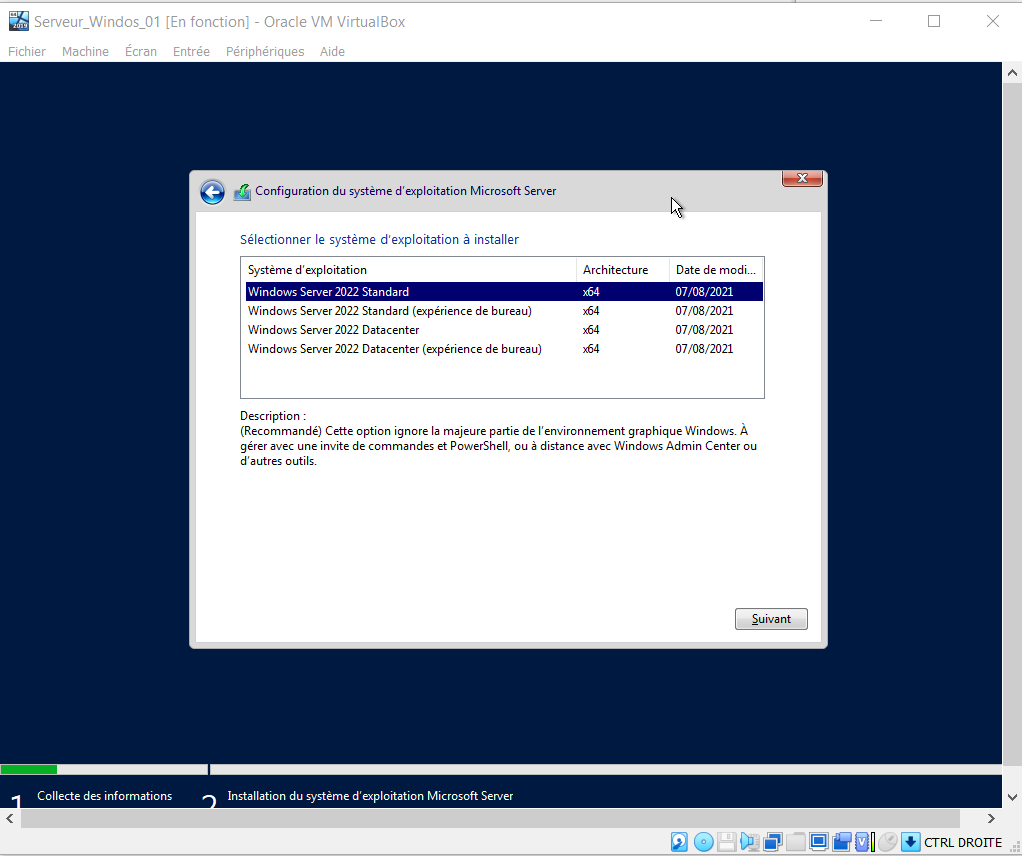Click the audio speaker status icon

point(749,842)
